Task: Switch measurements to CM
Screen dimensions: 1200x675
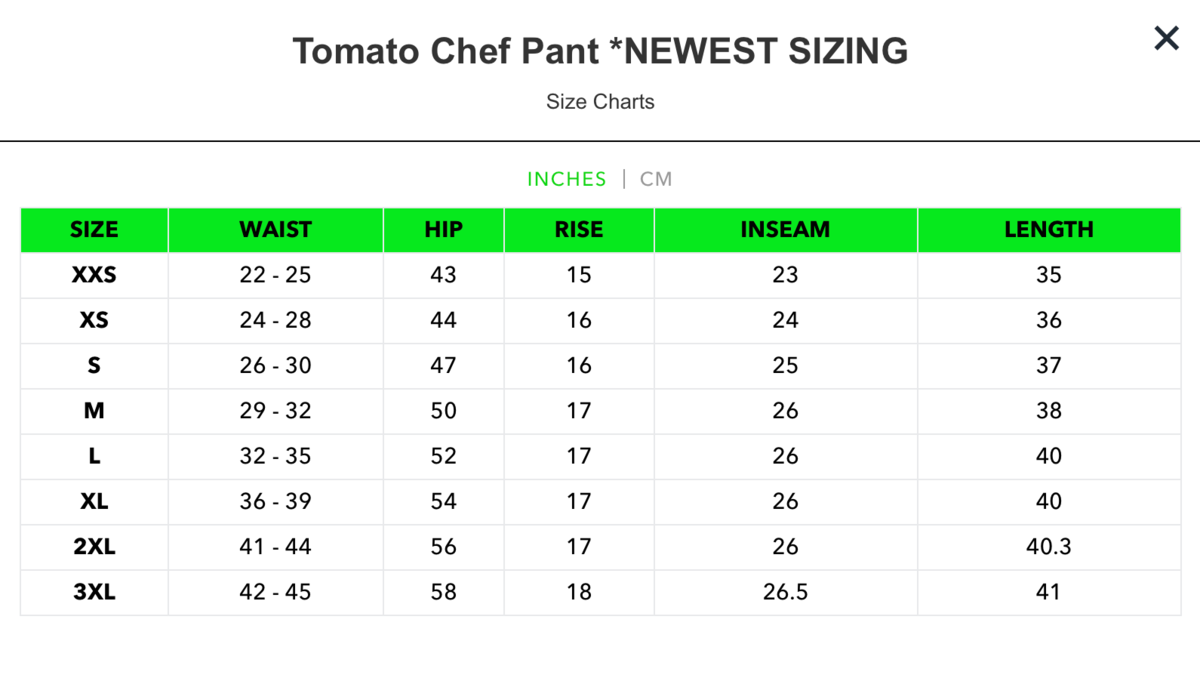Action: point(656,179)
